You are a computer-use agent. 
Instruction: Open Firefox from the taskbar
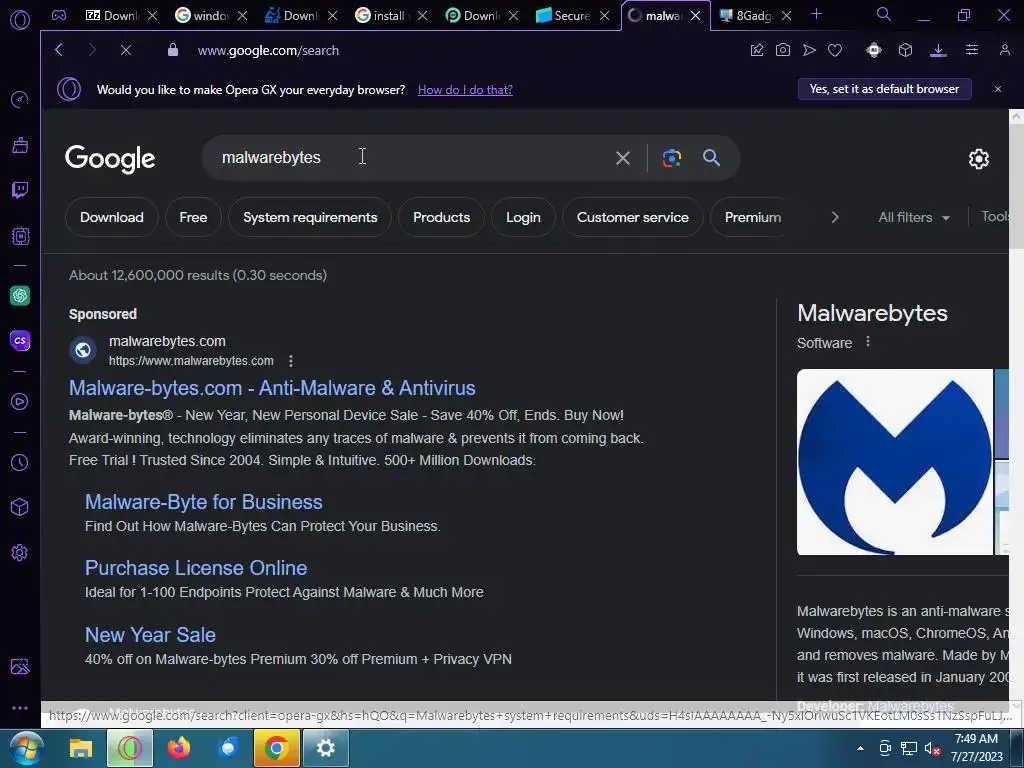179,748
